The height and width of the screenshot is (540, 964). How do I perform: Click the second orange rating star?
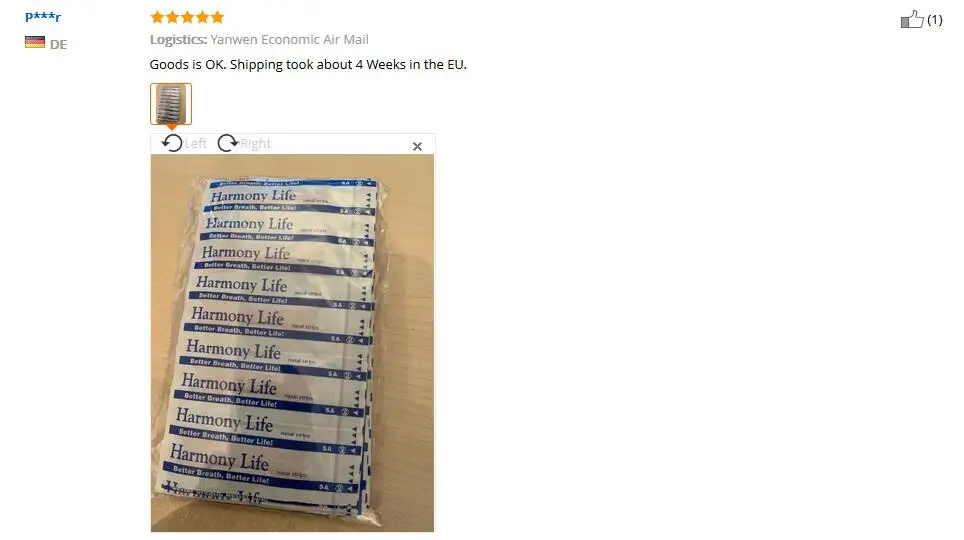172,17
